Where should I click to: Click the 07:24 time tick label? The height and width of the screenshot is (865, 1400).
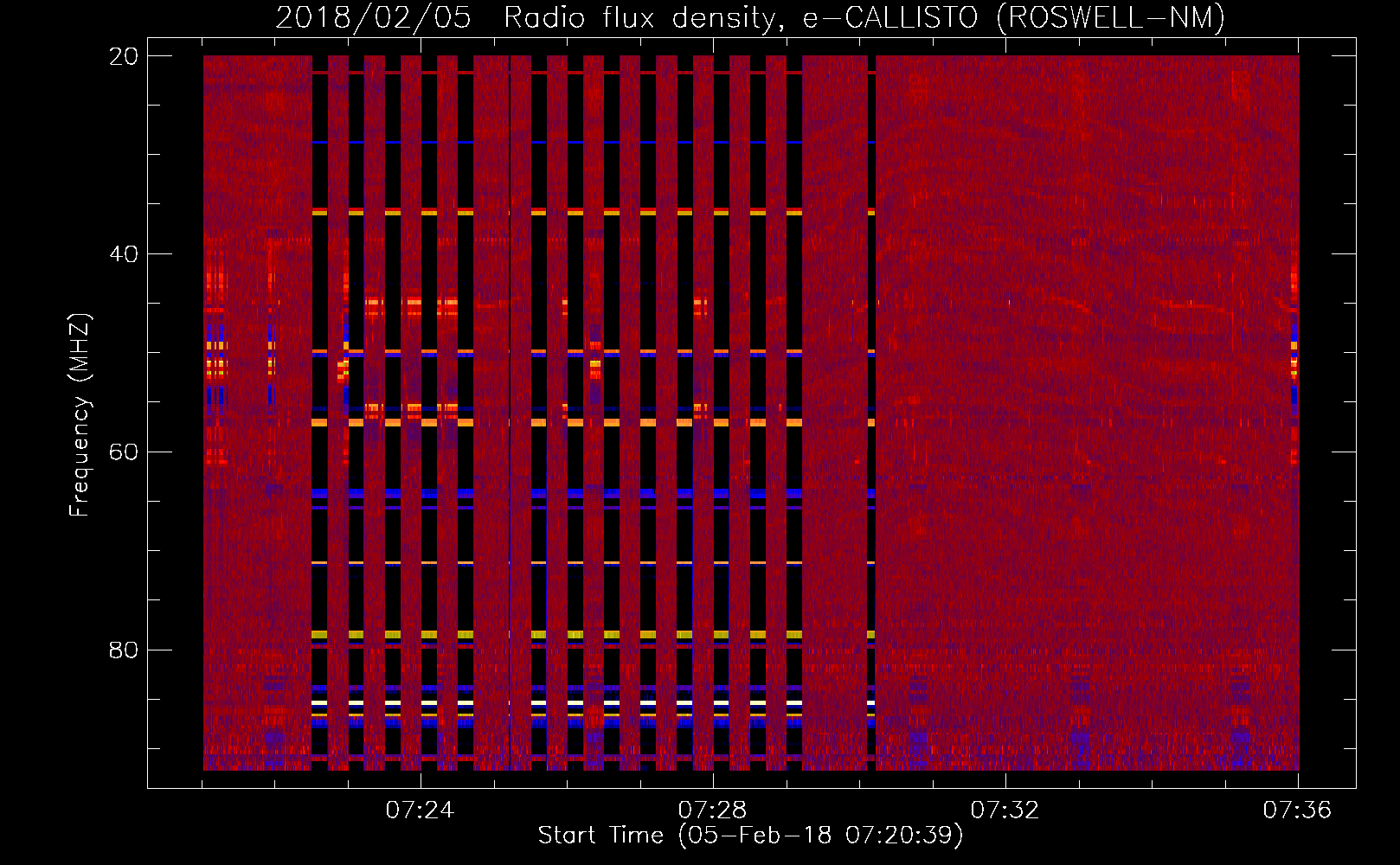point(420,811)
